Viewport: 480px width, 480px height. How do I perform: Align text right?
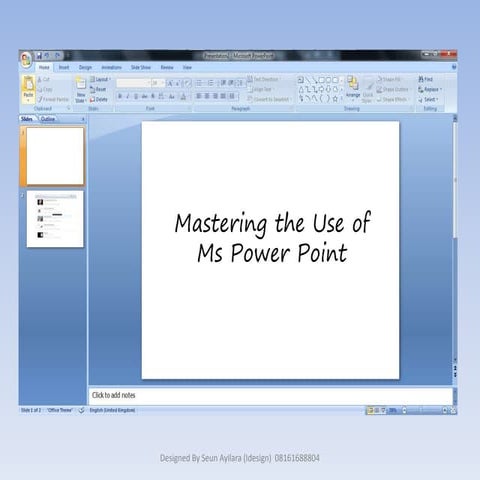[215, 96]
